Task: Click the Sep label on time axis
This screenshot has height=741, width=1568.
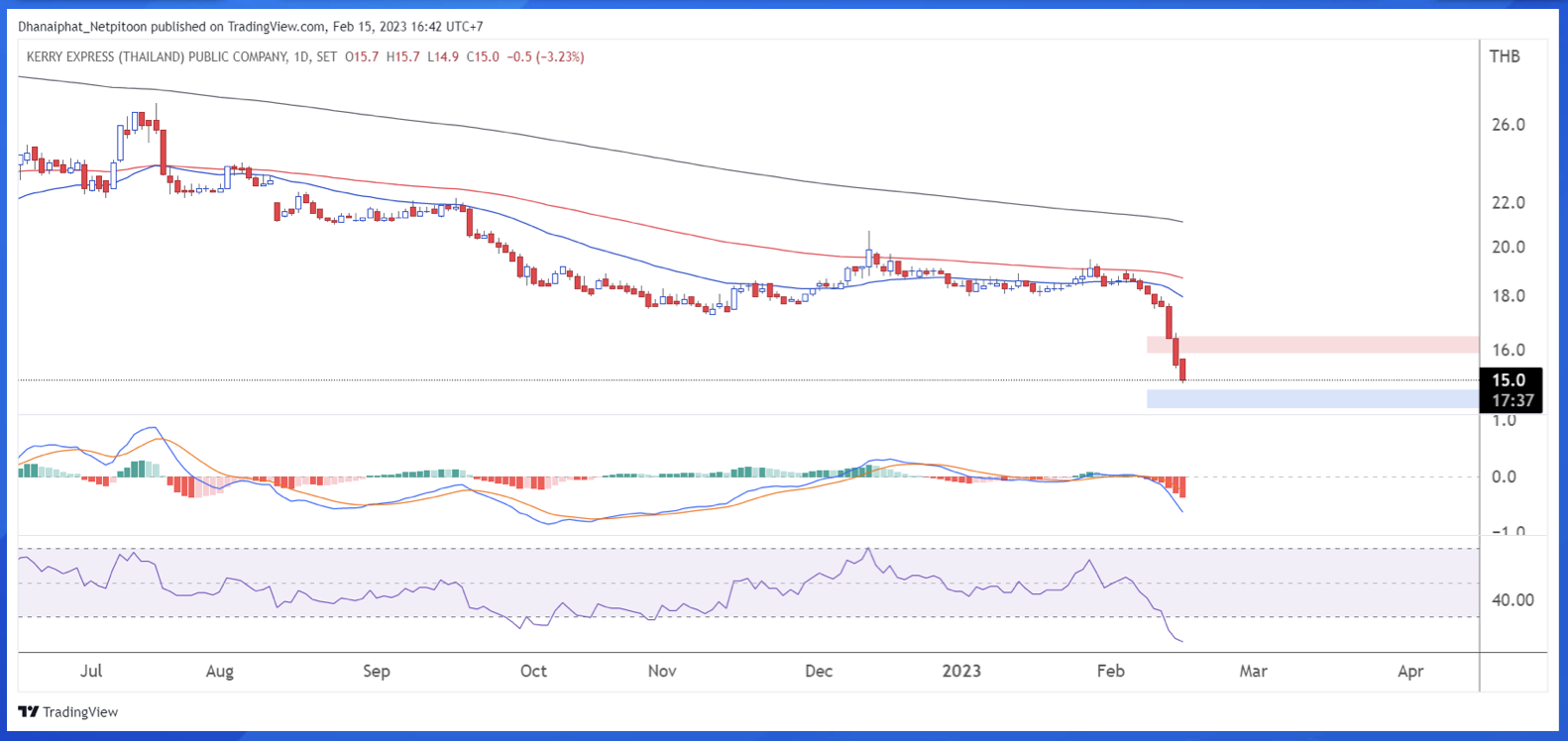Action: (x=377, y=672)
